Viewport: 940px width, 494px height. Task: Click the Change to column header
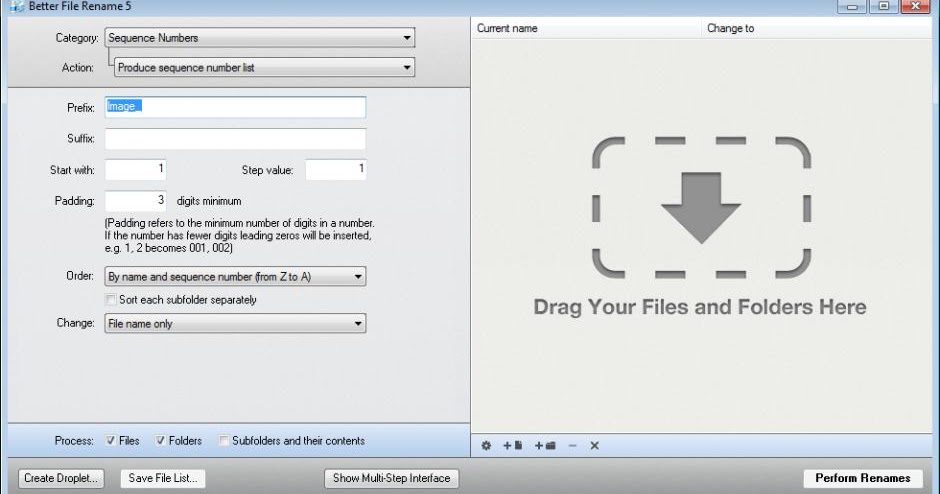817,28
